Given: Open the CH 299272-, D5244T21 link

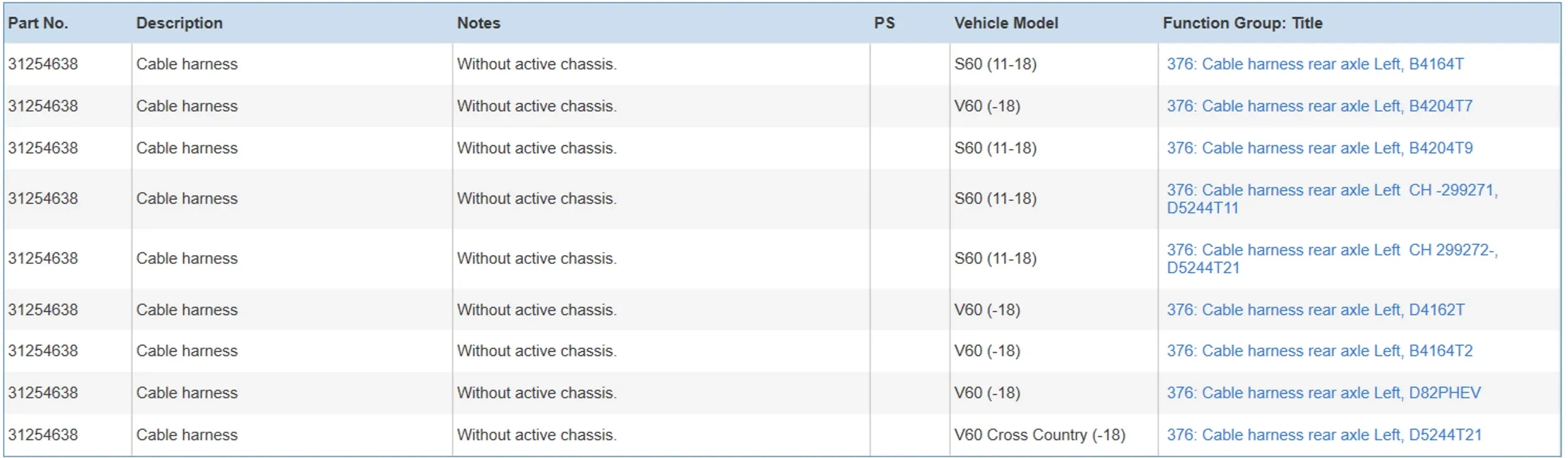Looking at the screenshot, I should (x=1332, y=259).
